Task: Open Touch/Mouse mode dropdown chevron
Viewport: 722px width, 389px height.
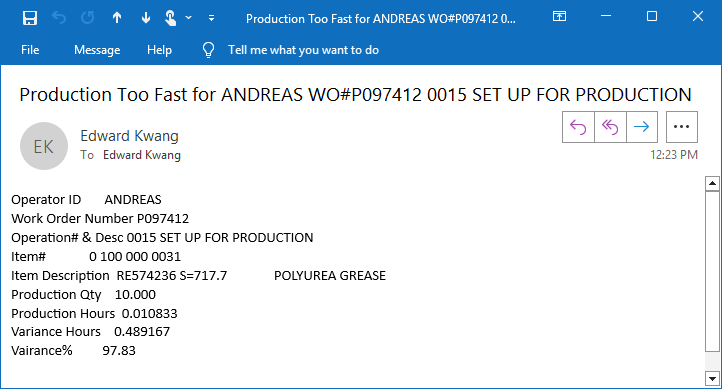Action: [x=188, y=18]
